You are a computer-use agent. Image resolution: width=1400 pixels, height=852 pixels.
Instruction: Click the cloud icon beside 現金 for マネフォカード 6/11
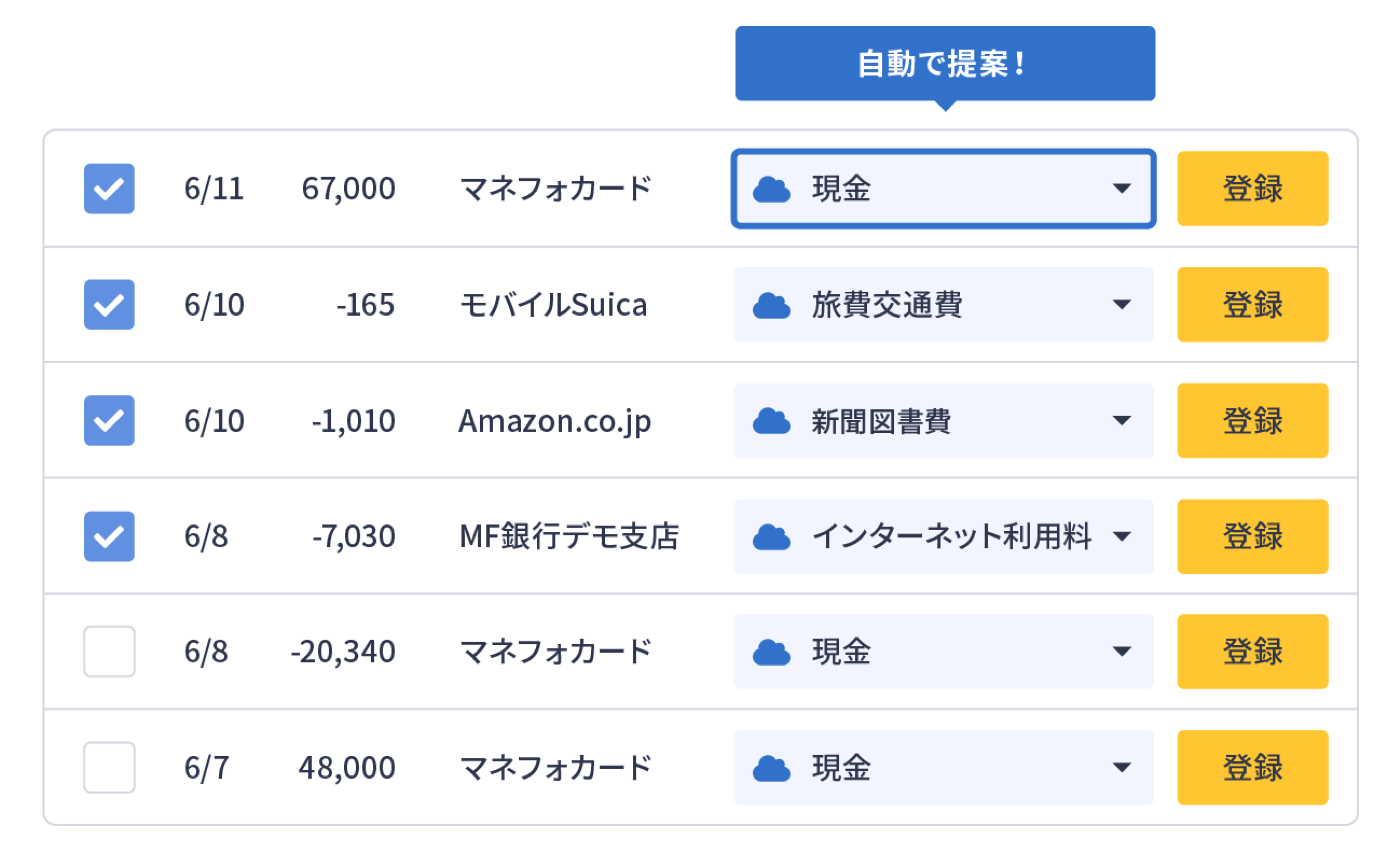click(770, 188)
